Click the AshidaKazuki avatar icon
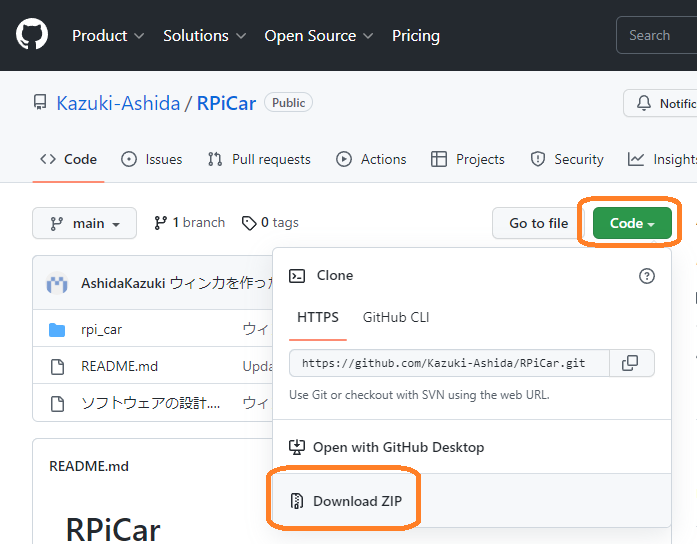This screenshot has width=697, height=544. [x=57, y=283]
